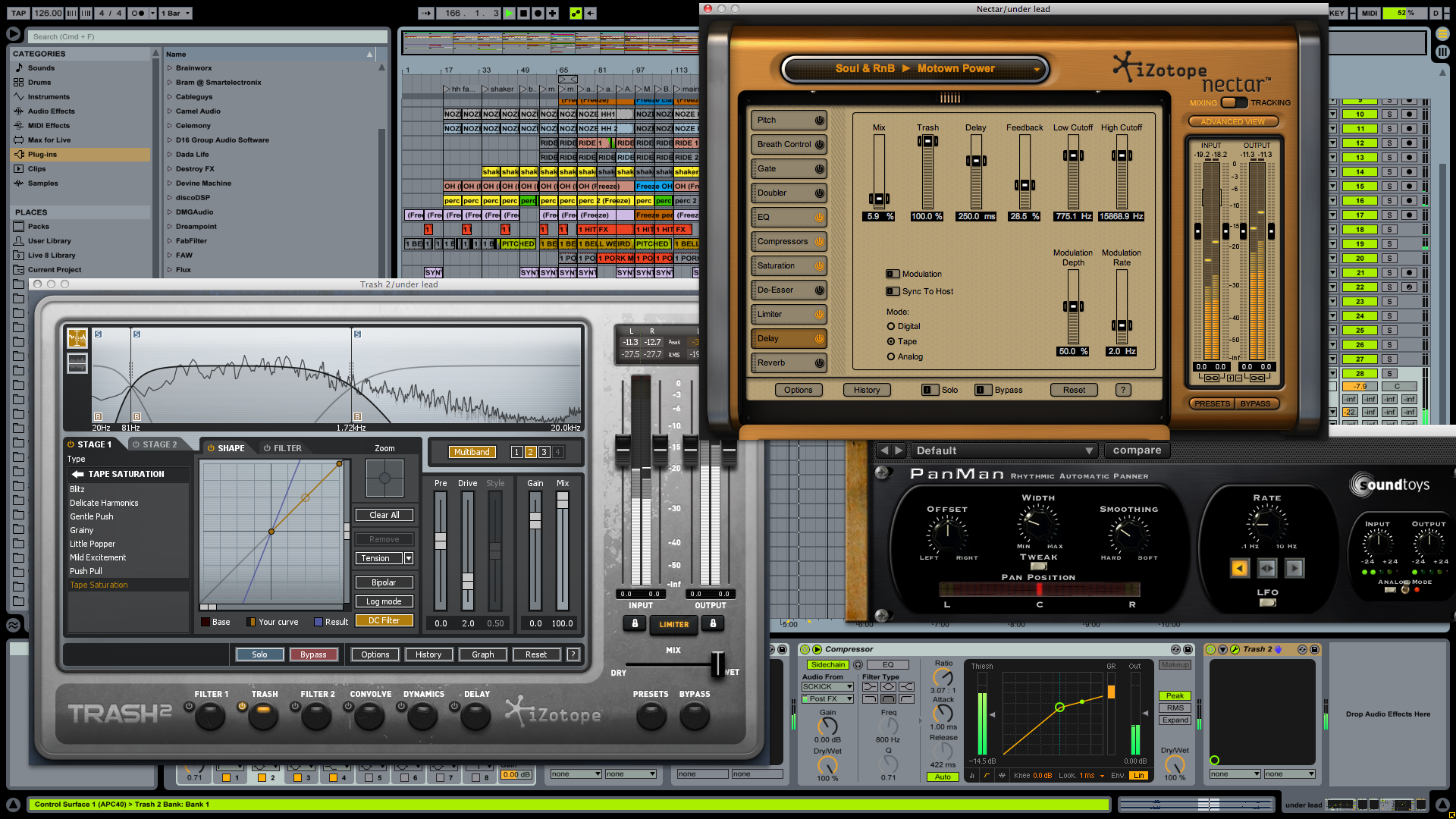Click the Nectar Options button
Viewport: 1456px width, 819px height.
click(x=798, y=391)
